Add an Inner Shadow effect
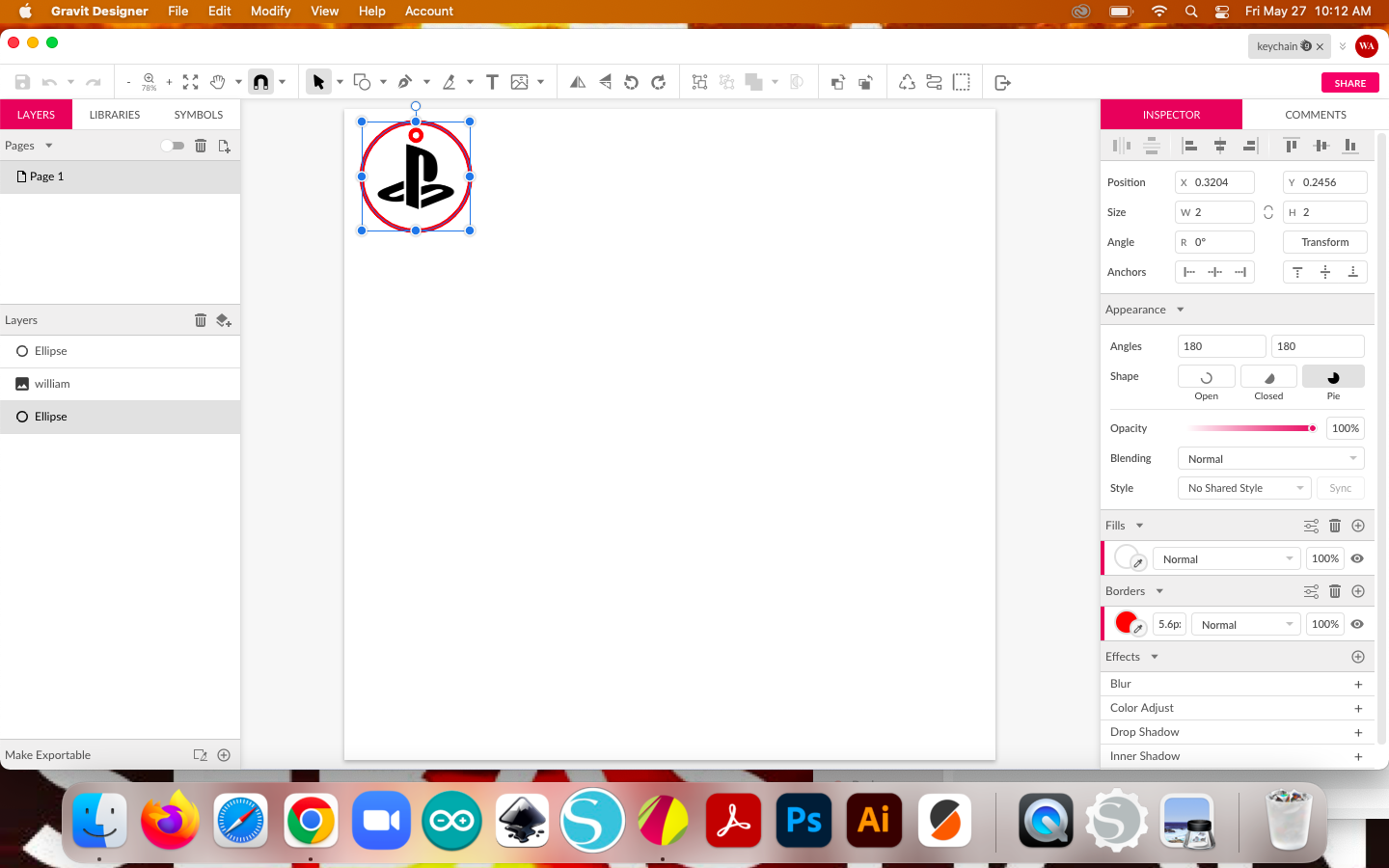The height and width of the screenshot is (868, 1389). pos(1358,757)
